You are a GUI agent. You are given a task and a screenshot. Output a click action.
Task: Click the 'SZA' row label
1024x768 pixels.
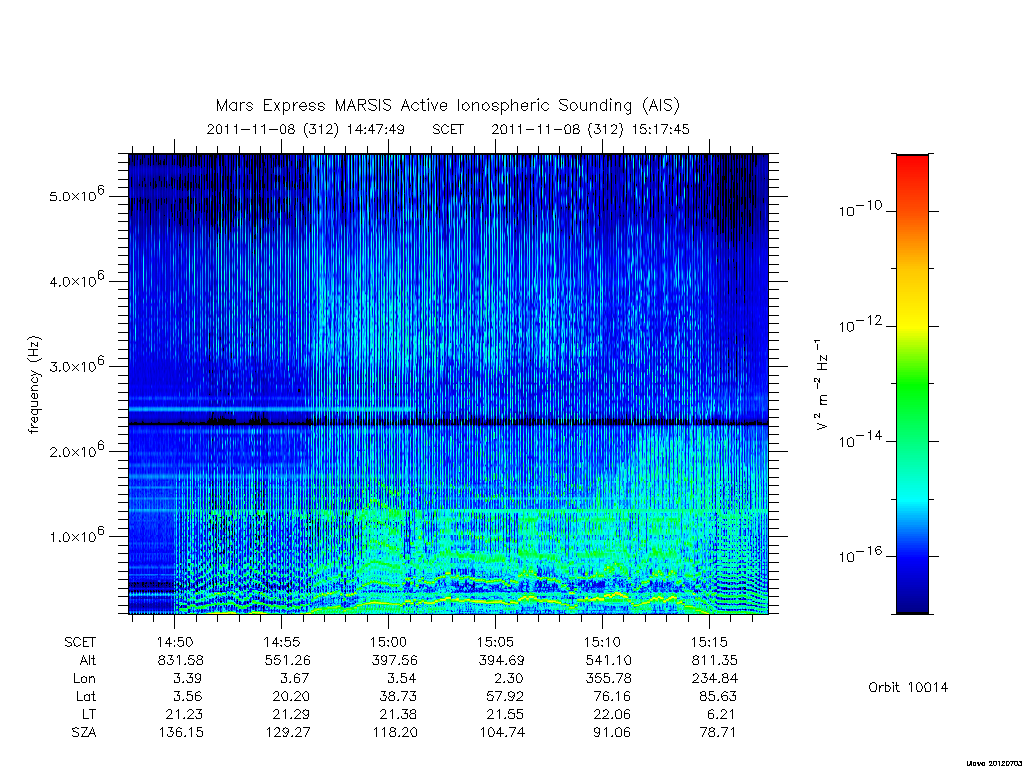click(x=84, y=733)
